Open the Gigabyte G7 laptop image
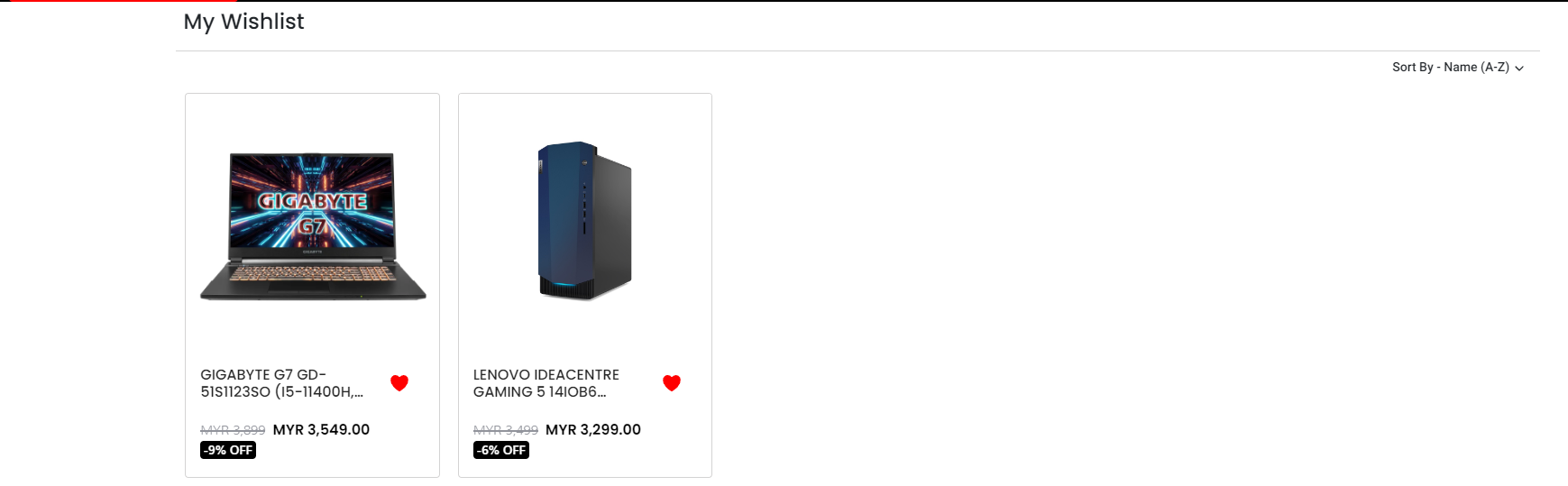The width and height of the screenshot is (1568, 486). pyautogui.click(x=313, y=225)
